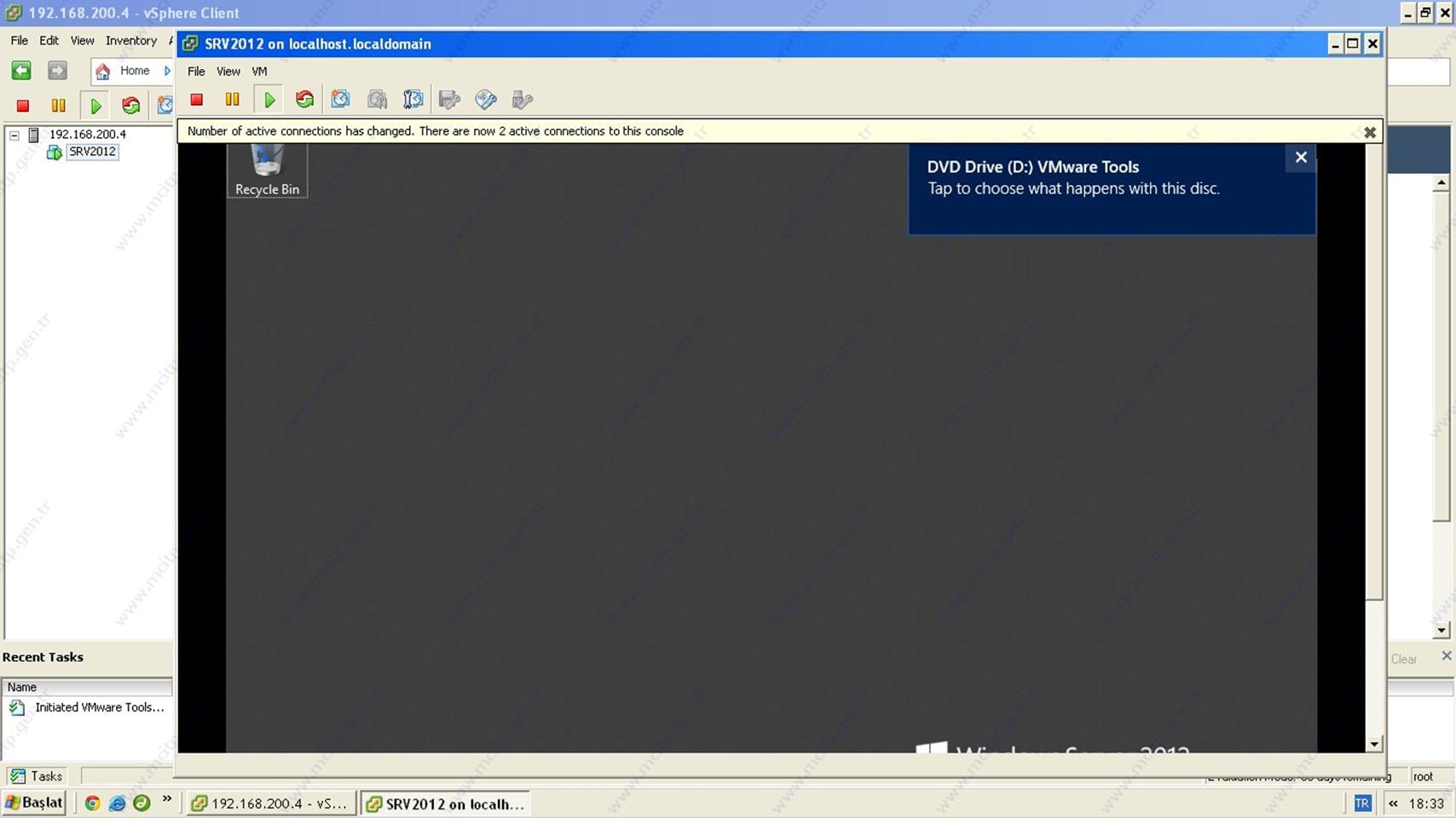Image resolution: width=1456 pixels, height=818 pixels.
Task: Click the red Power Off icon in main vSphere toolbar
Action: pos(23,106)
